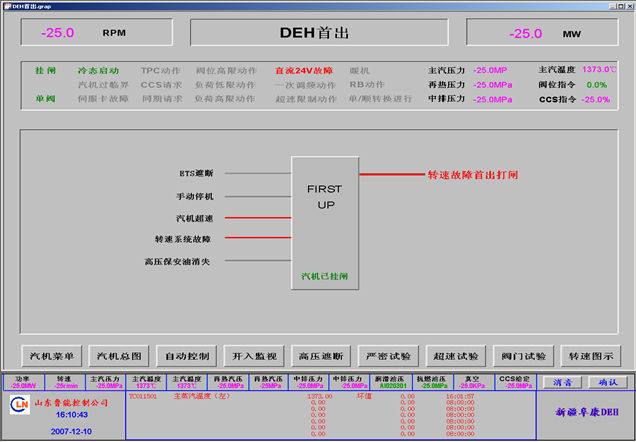Click the 山东鲁能控制公司 company name

tap(71, 403)
